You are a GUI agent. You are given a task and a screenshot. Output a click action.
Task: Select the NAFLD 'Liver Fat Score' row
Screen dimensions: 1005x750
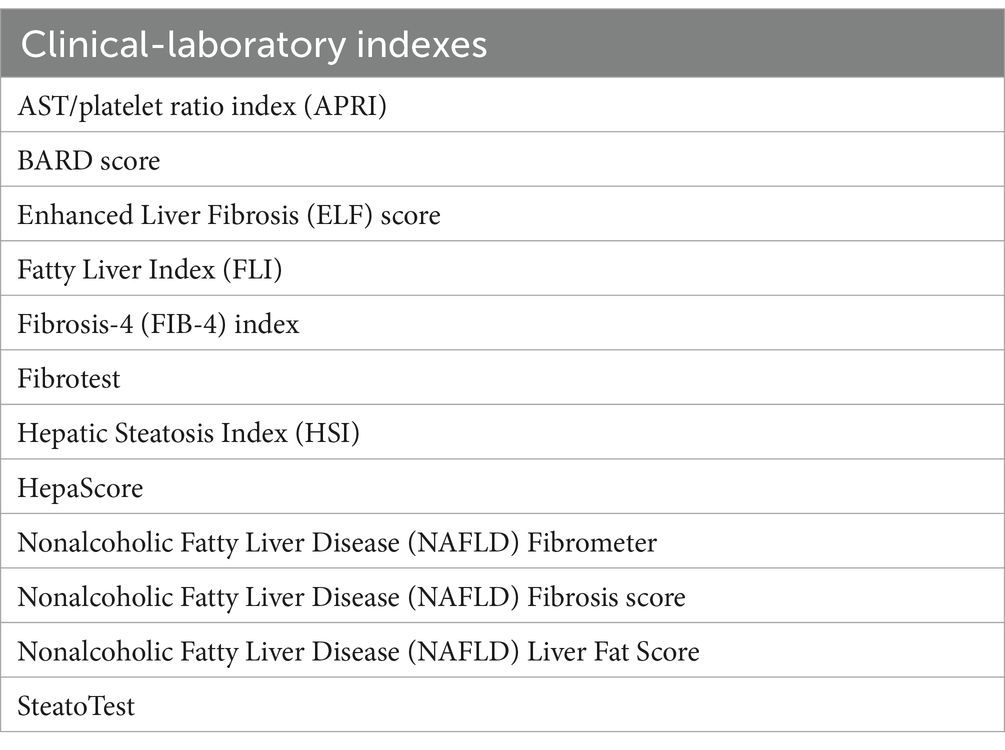click(x=502, y=650)
